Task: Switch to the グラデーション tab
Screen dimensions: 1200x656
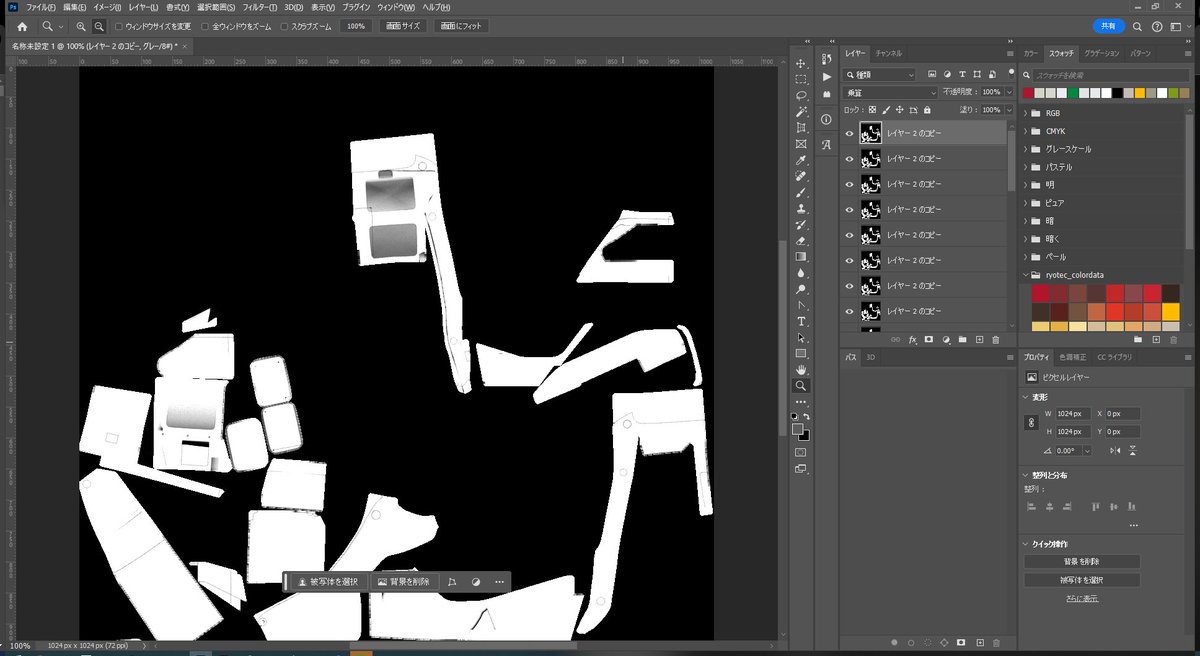Action: click(1103, 53)
